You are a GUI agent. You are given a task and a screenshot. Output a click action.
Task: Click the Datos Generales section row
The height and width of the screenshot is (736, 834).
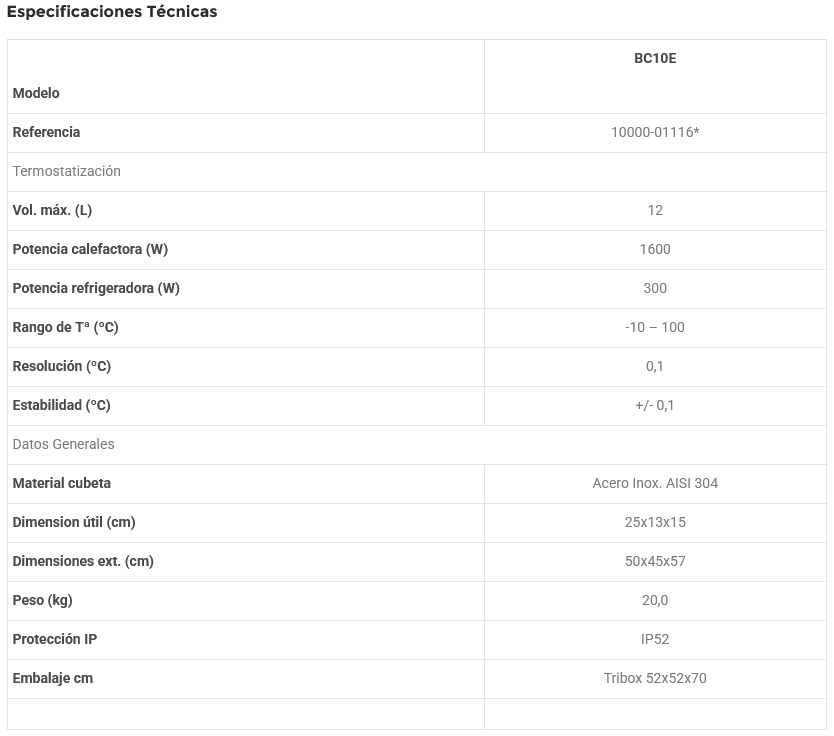(x=63, y=444)
